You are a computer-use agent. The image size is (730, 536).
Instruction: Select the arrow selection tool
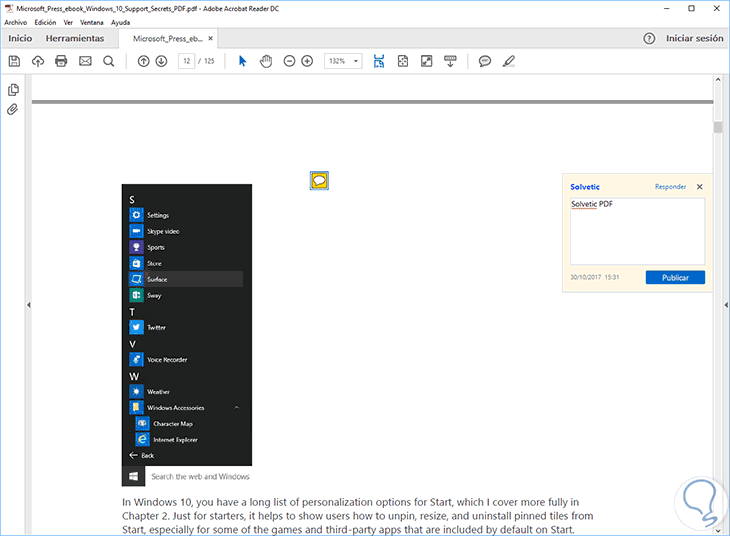[243, 61]
